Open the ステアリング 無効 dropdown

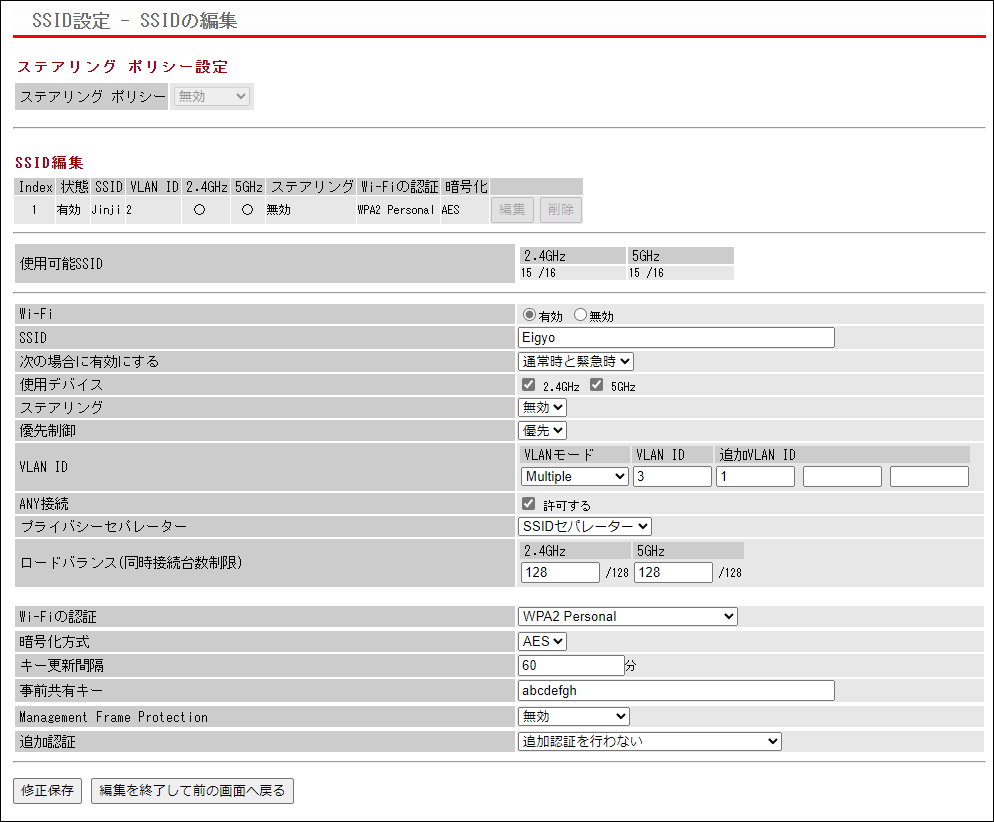click(x=543, y=408)
